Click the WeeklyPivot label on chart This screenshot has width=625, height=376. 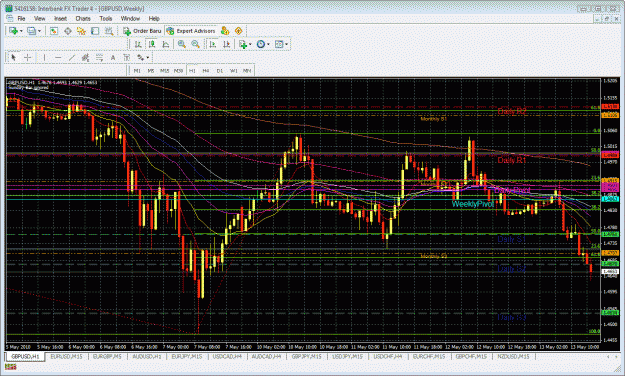point(472,204)
